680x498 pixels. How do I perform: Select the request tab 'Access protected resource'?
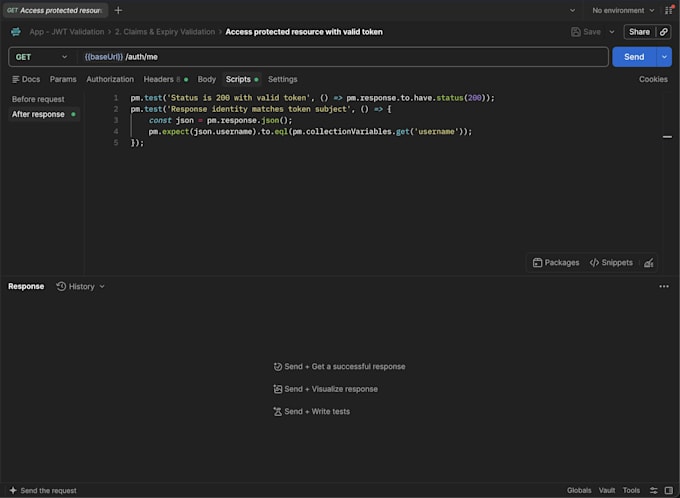pos(54,10)
